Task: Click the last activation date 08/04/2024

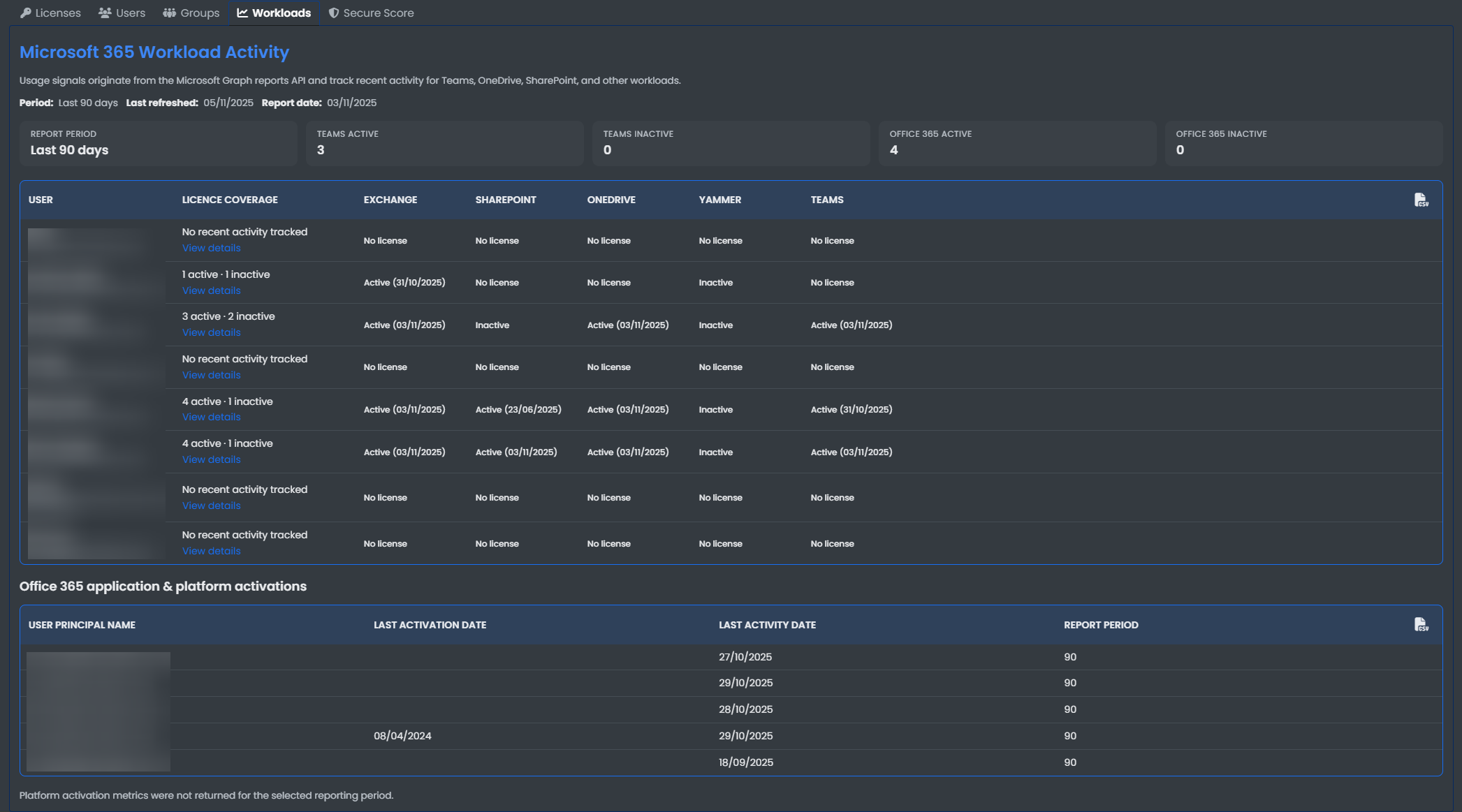Action: coord(402,736)
